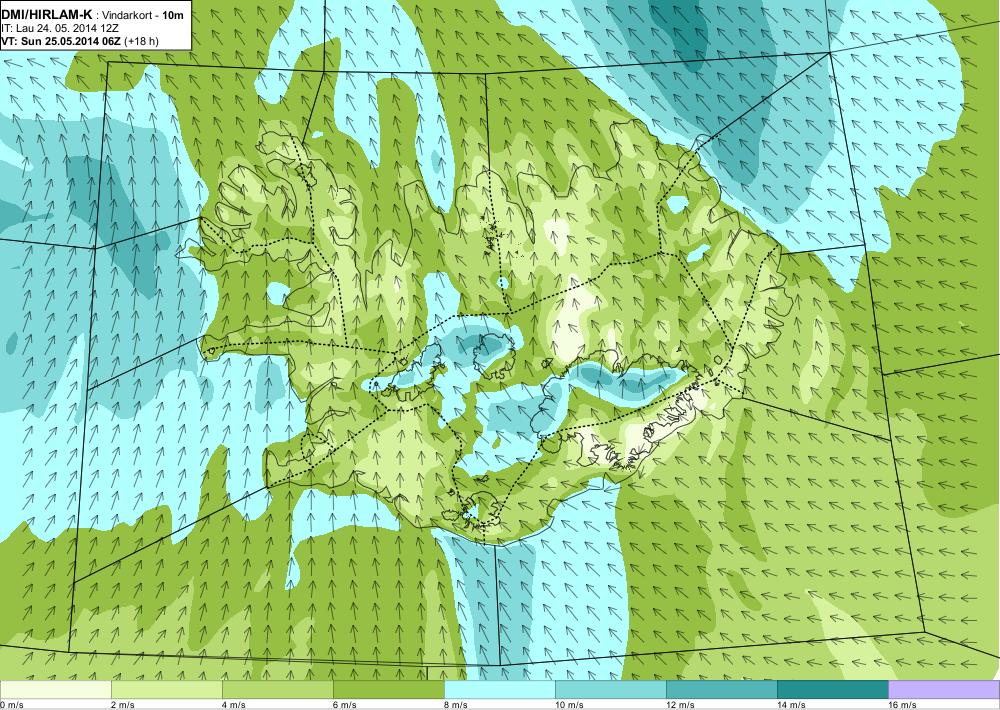Viewport: 1000px width, 710px height.
Task: Click the '6 m/s' legend label
Action: [345, 705]
